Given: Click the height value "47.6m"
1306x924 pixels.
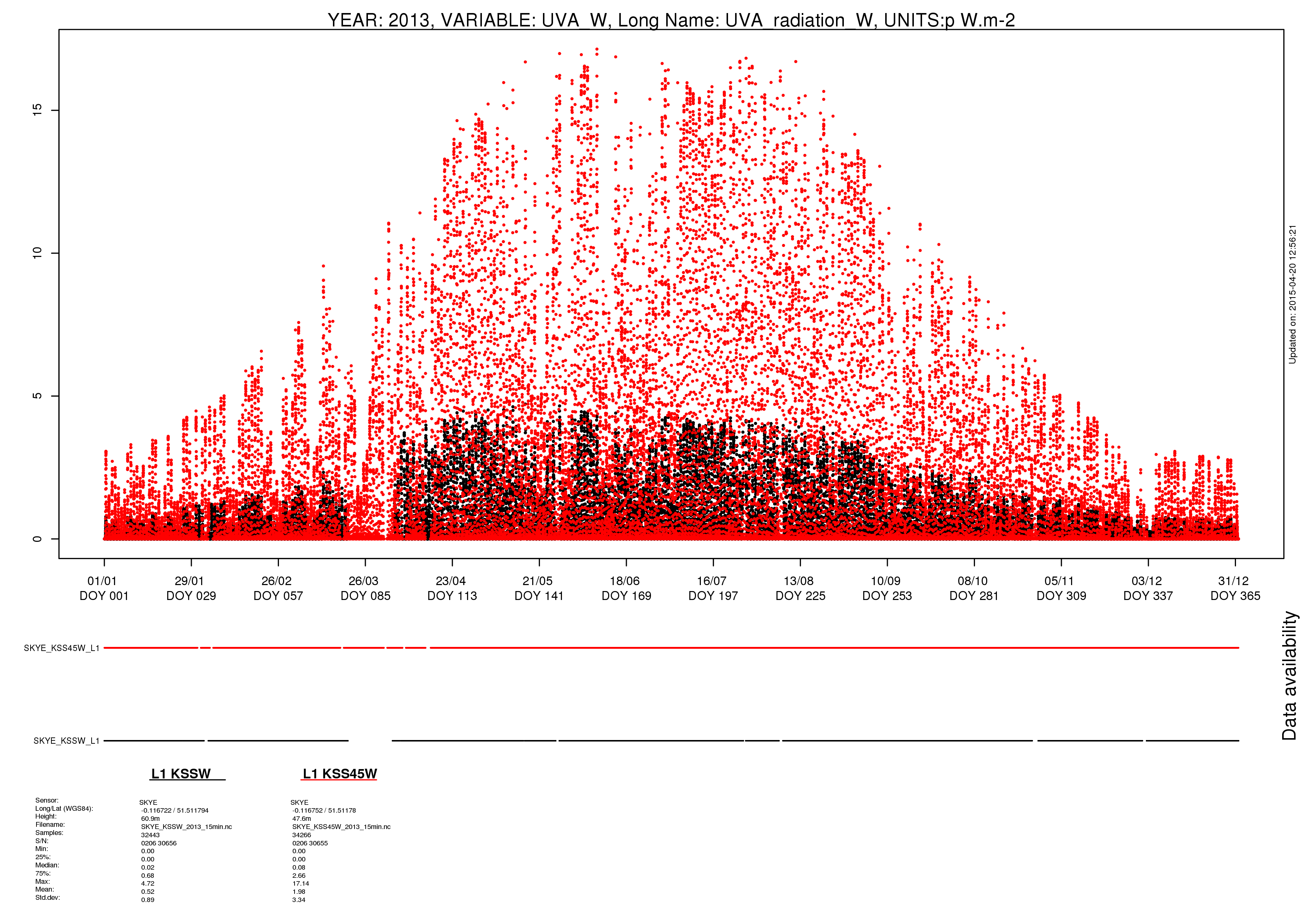Looking at the screenshot, I should [302, 819].
